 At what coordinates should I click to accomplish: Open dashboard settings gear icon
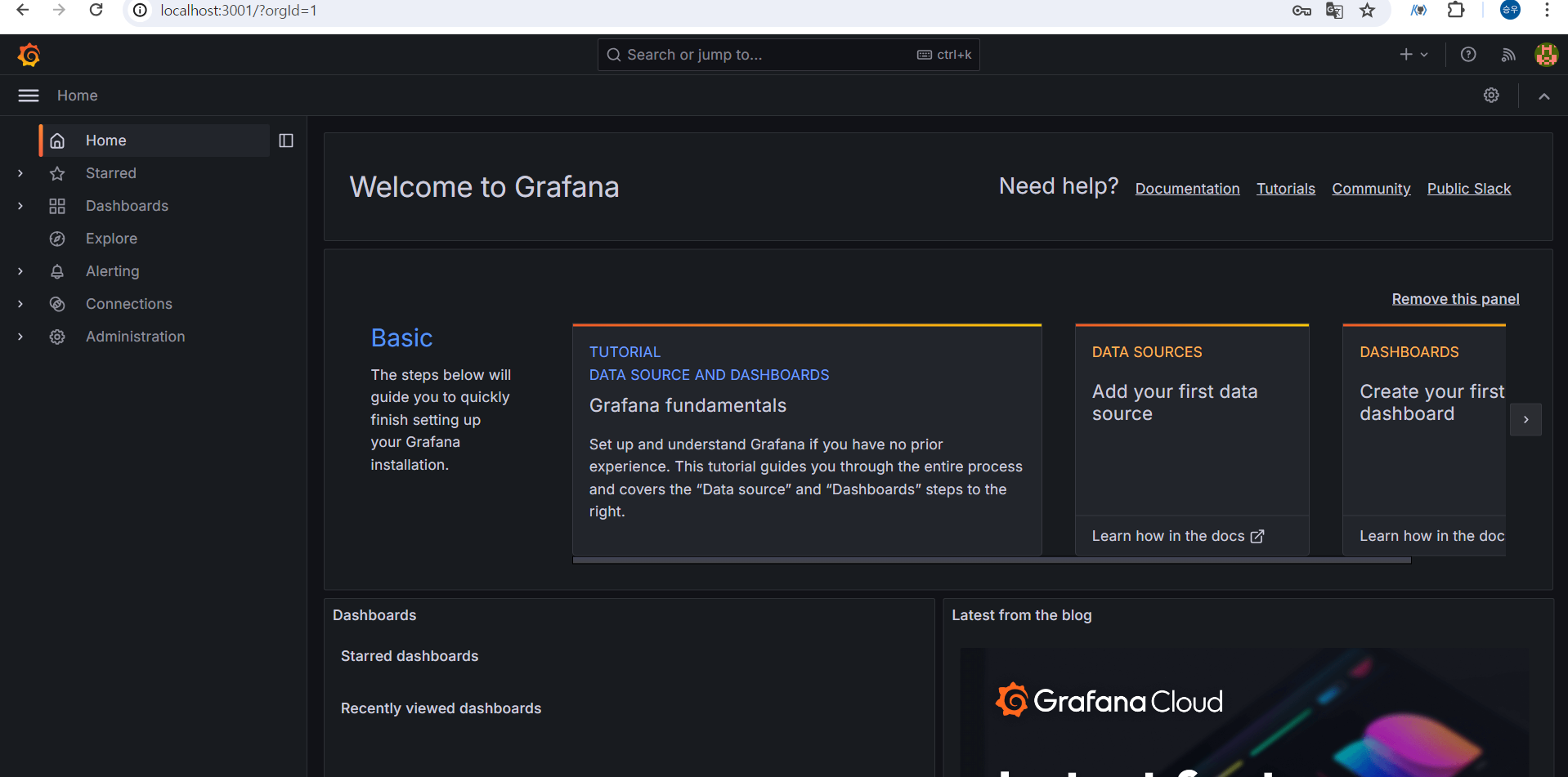[x=1491, y=96]
